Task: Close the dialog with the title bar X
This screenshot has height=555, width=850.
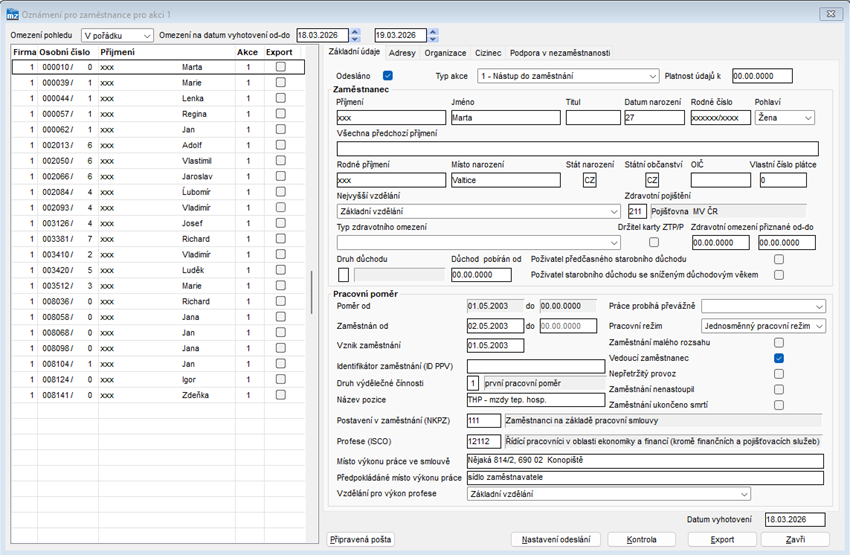Action: (x=830, y=14)
